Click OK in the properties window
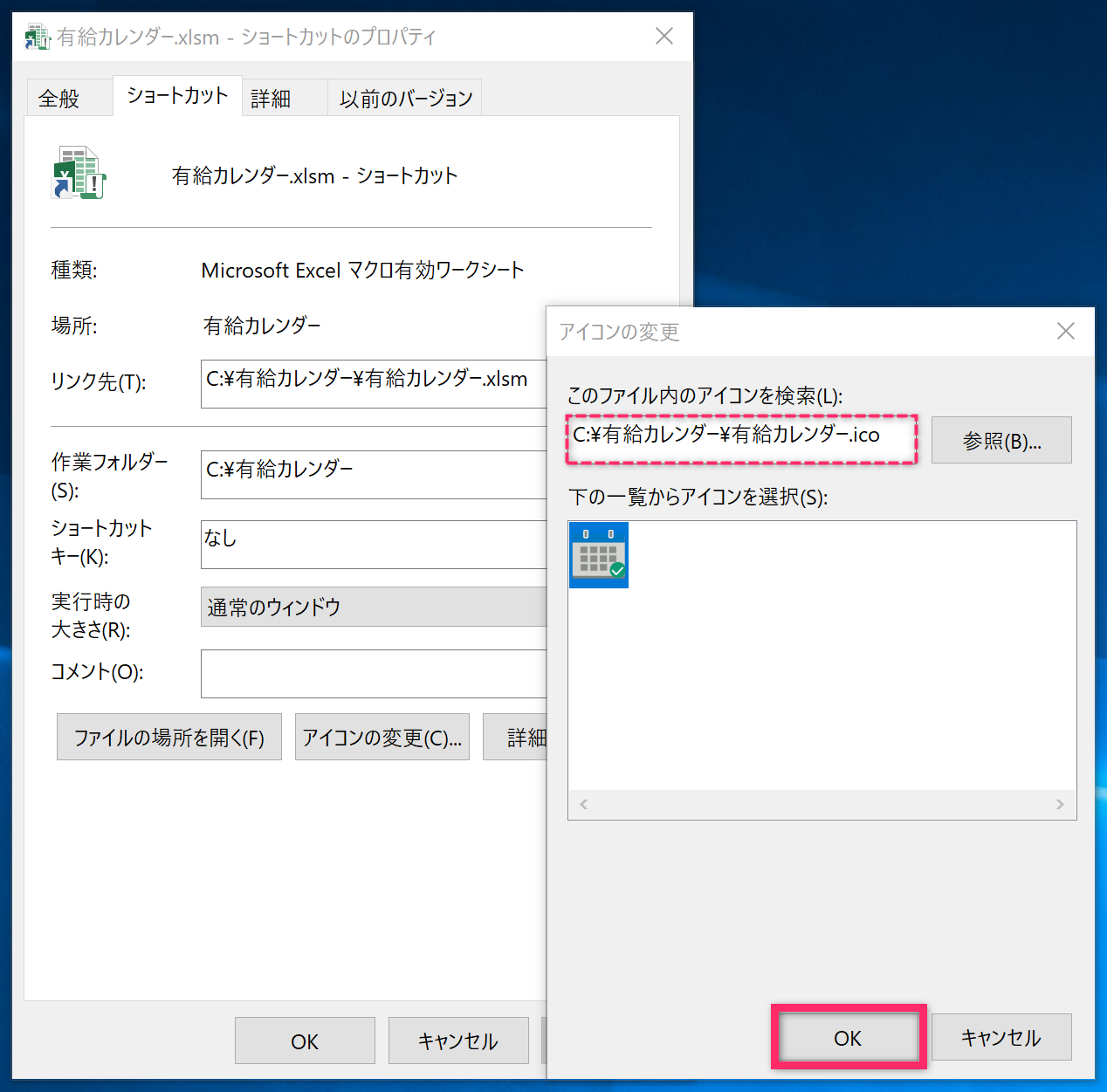Screen dimensions: 1107x1092 [x=305, y=1041]
